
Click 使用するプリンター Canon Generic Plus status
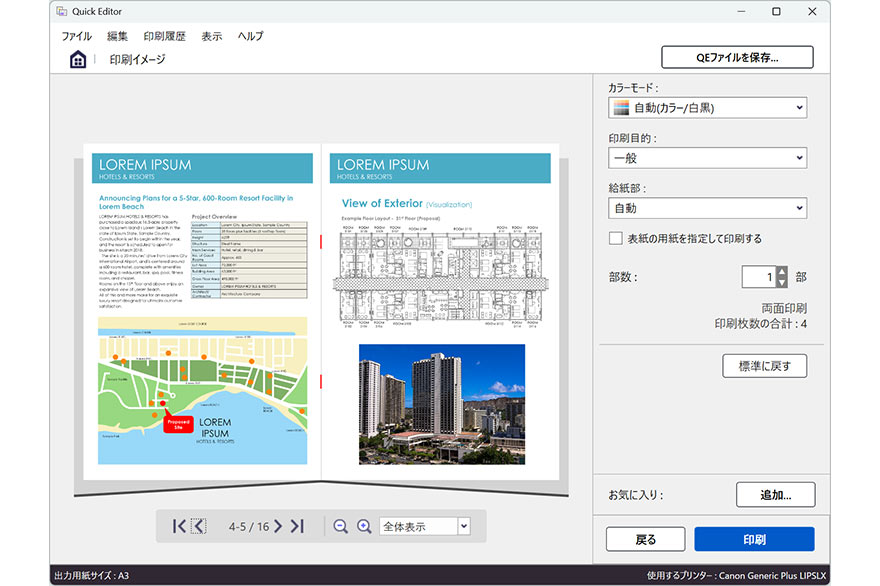(736, 575)
